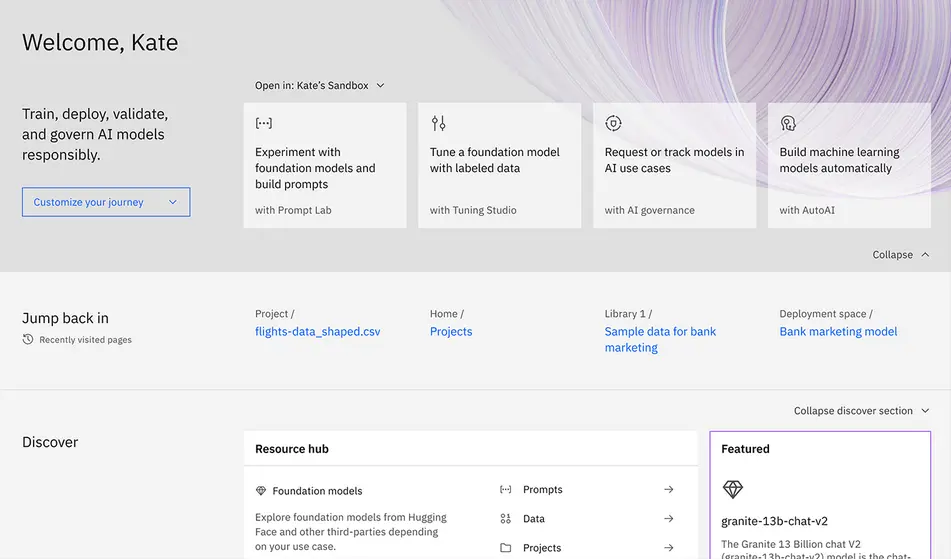Click the Featured card heading
Image resolution: width=951 pixels, height=559 pixels.
pyautogui.click(x=745, y=449)
